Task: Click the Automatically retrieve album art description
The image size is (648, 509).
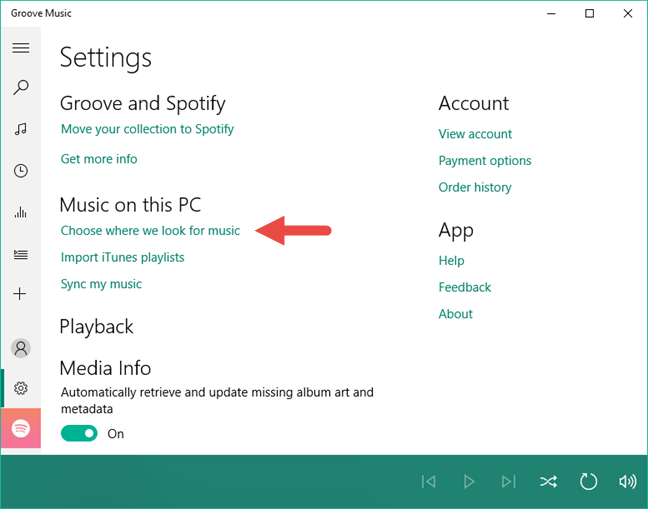Action: [217, 400]
